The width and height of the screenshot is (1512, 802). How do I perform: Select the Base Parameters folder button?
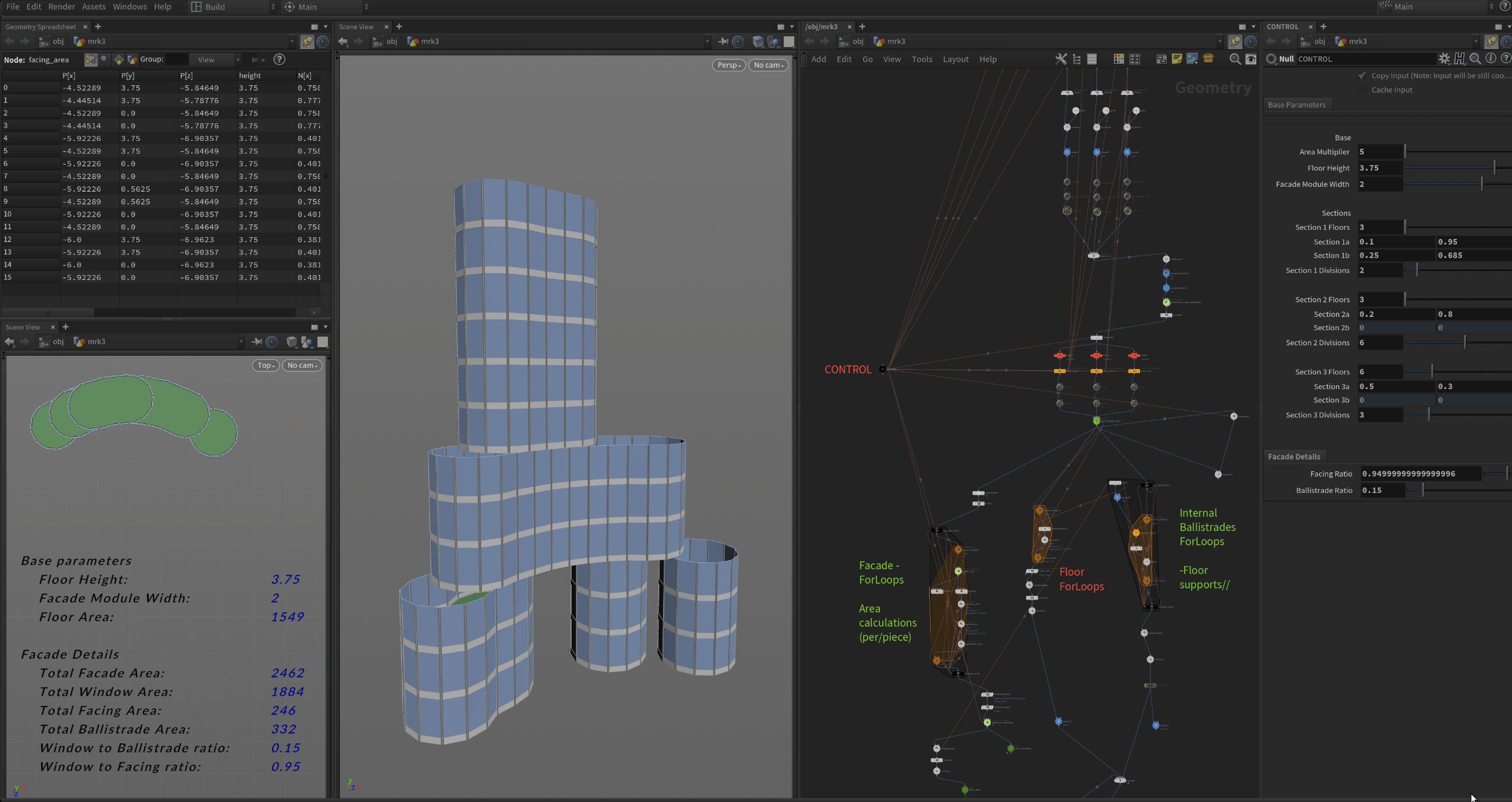coord(1297,105)
